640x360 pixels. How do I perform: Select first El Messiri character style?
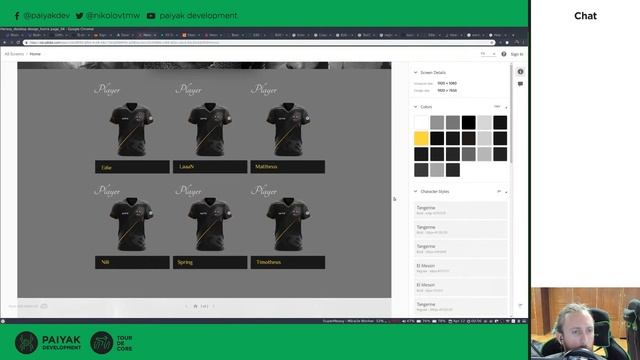pyautogui.click(x=460, y=268)
